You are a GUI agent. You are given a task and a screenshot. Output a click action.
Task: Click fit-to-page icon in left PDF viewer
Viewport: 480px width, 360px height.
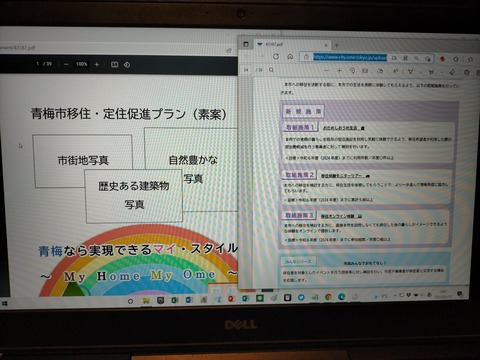[x=114, y=64]
